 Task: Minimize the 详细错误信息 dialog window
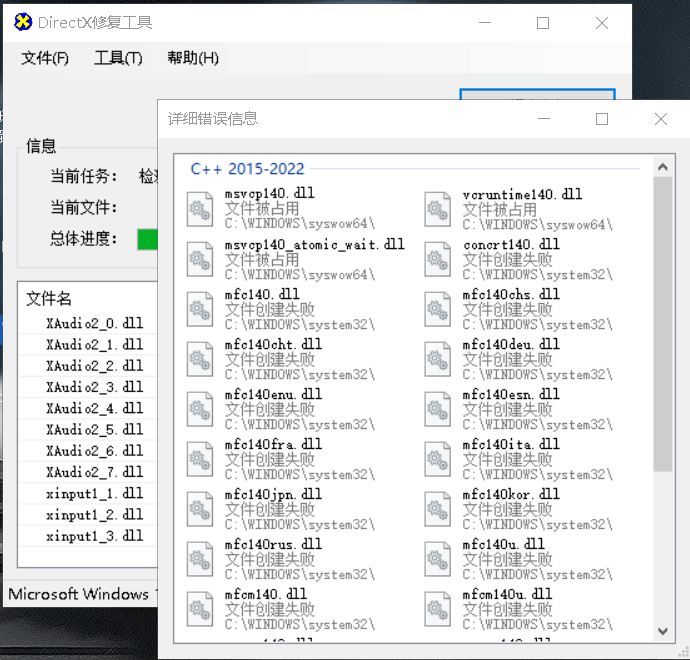(x=544, y=119)
